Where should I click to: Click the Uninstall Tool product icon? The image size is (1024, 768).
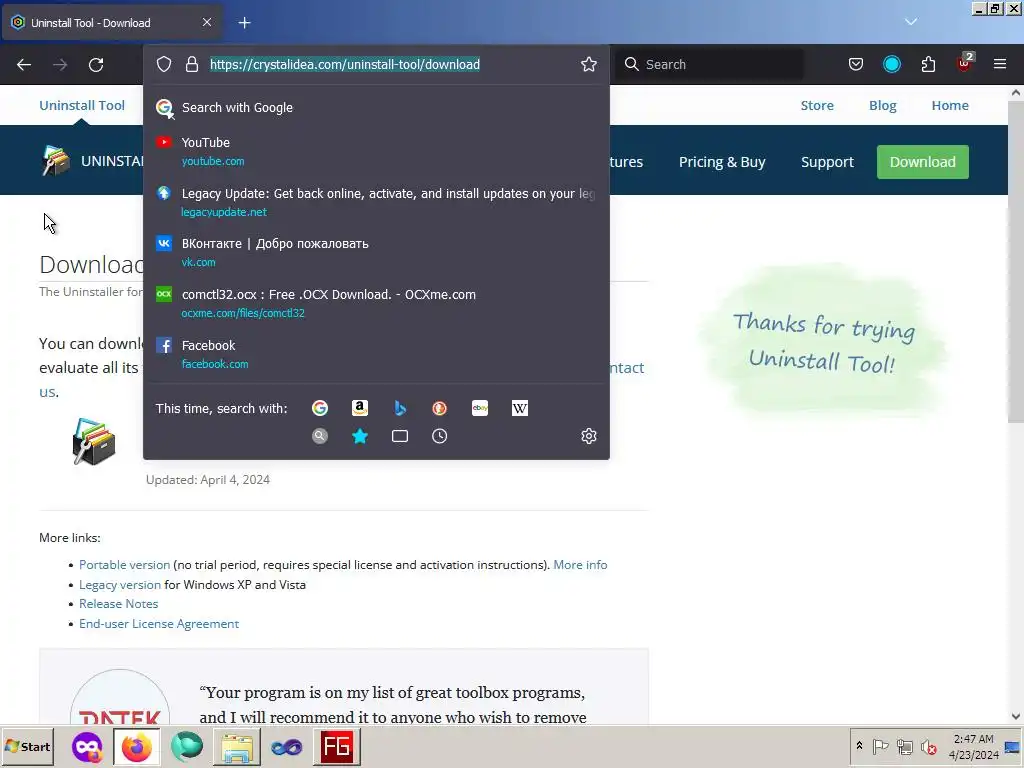point(93,441)
